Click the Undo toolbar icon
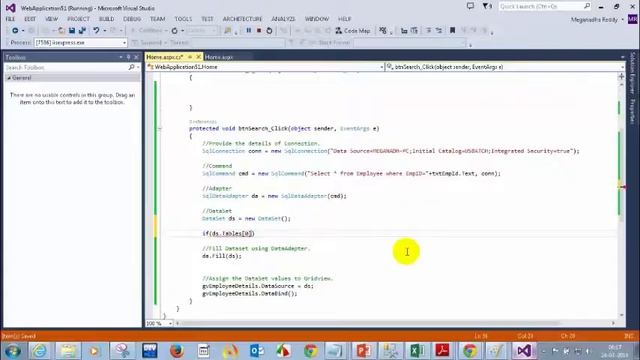 click(96, 31)
